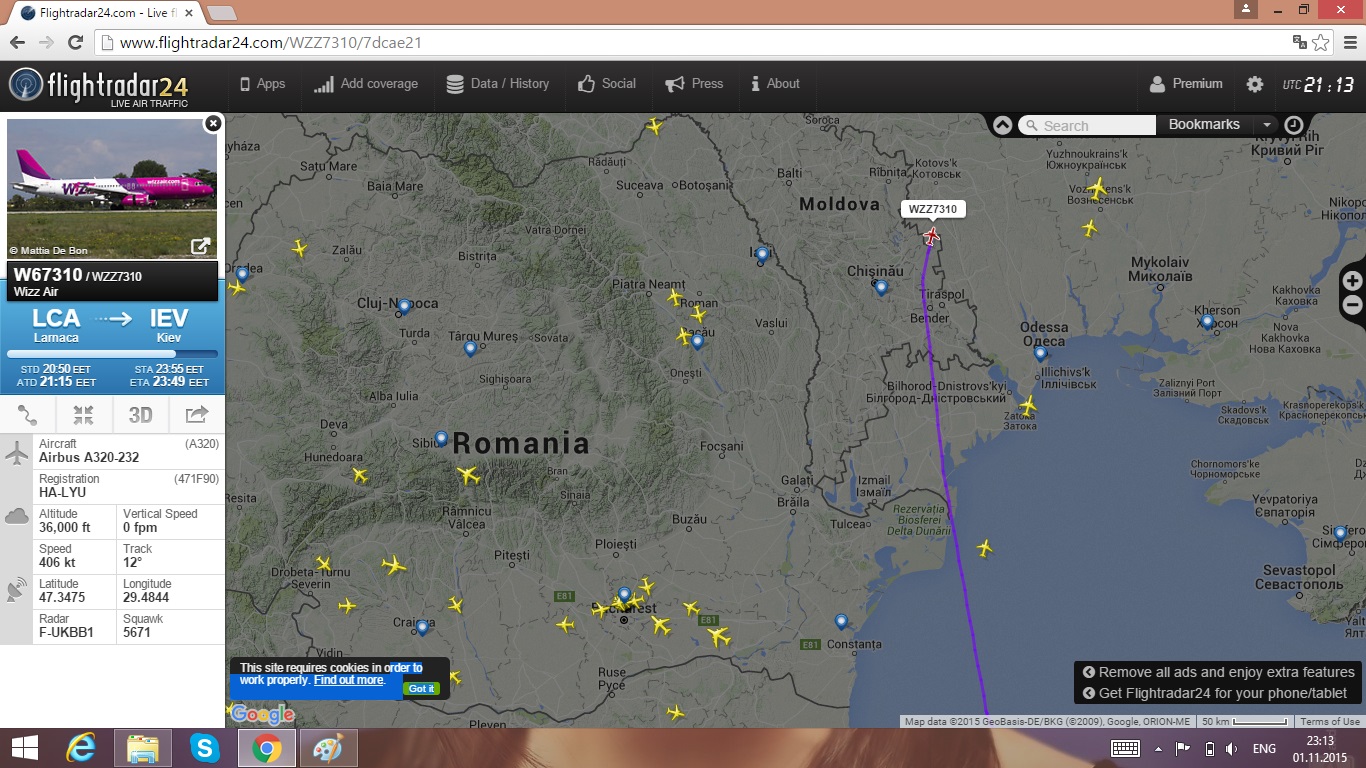Show the flight route path icon
Image resolution: width=1366 pixels, height=768 pixels.
pos(28,415)
